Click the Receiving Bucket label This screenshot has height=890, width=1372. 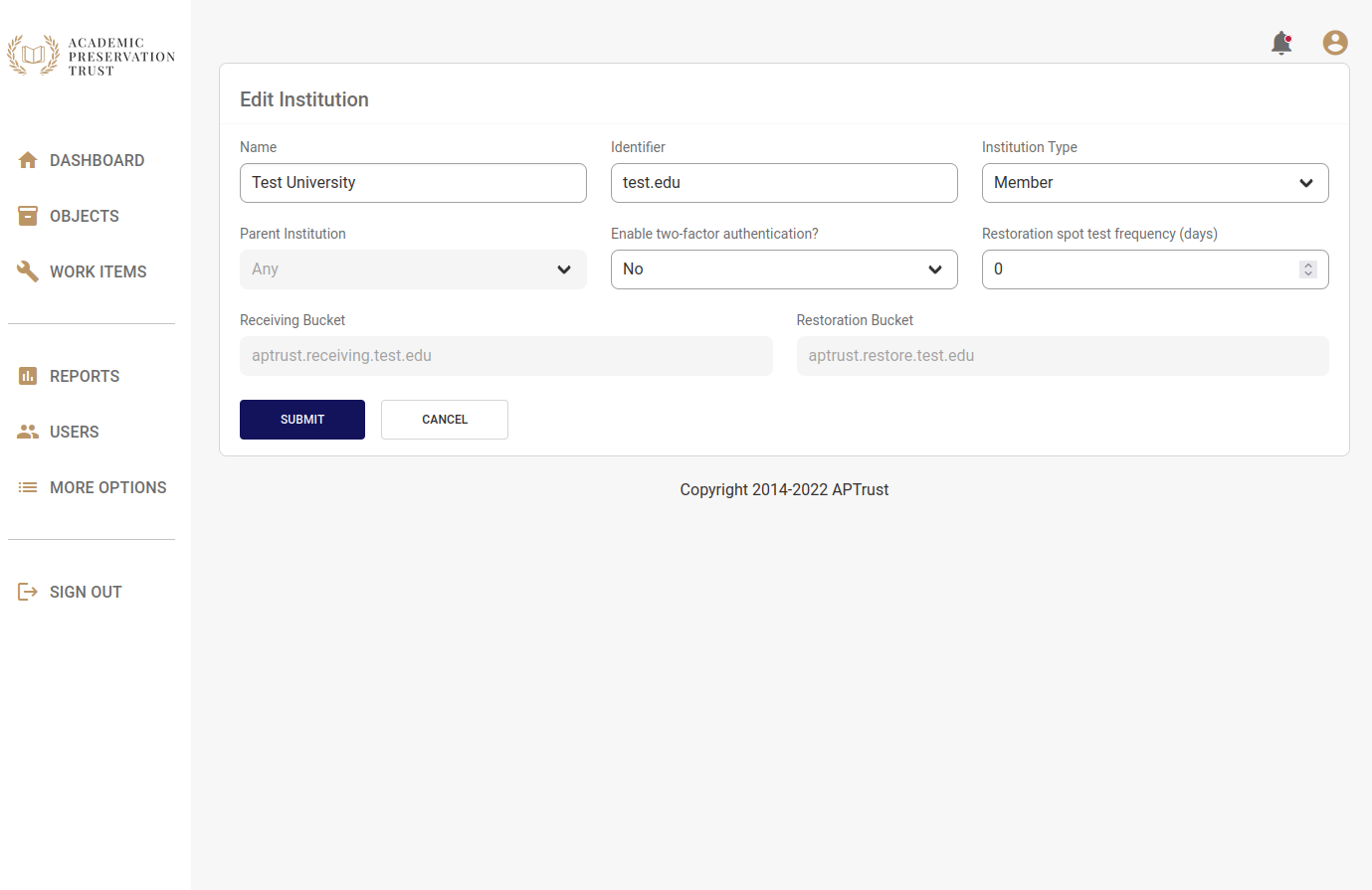point(293,320)
